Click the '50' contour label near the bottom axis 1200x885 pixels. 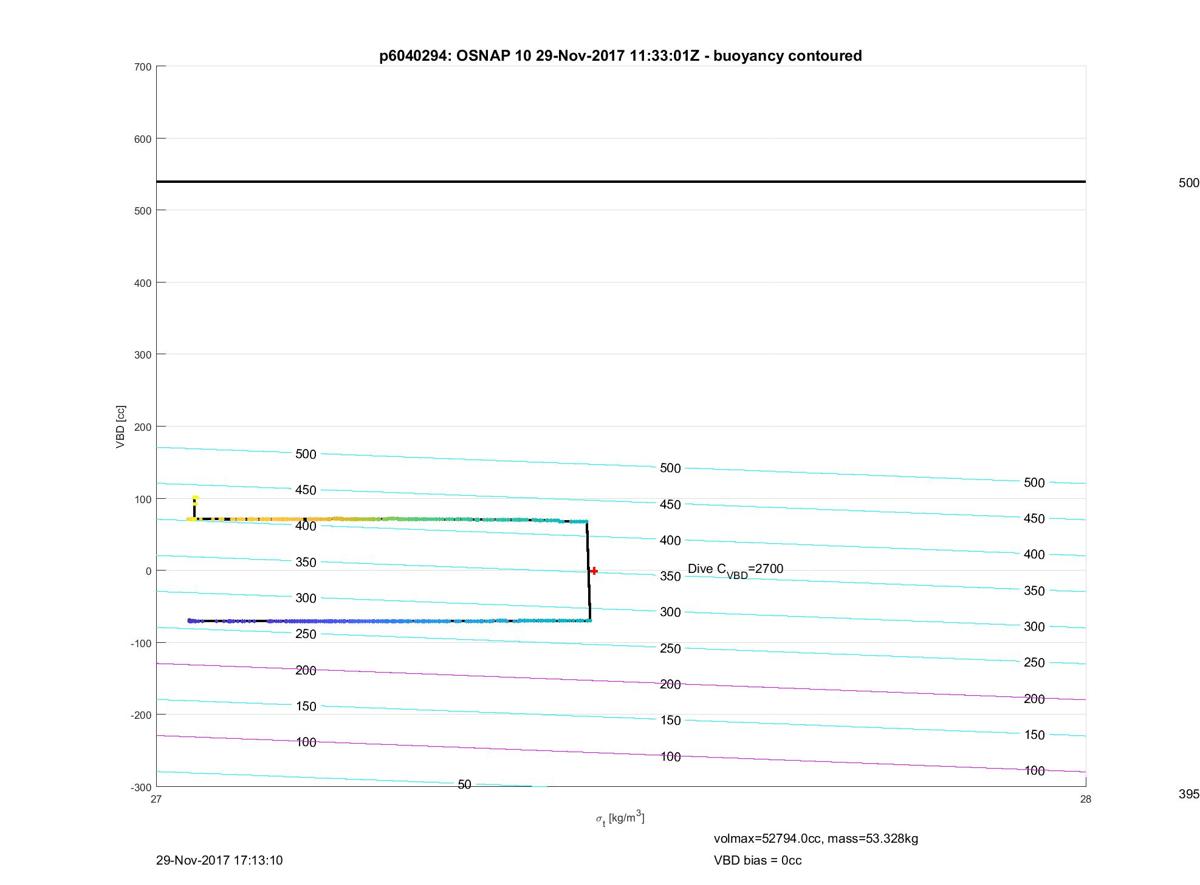(x=464, y=785)
